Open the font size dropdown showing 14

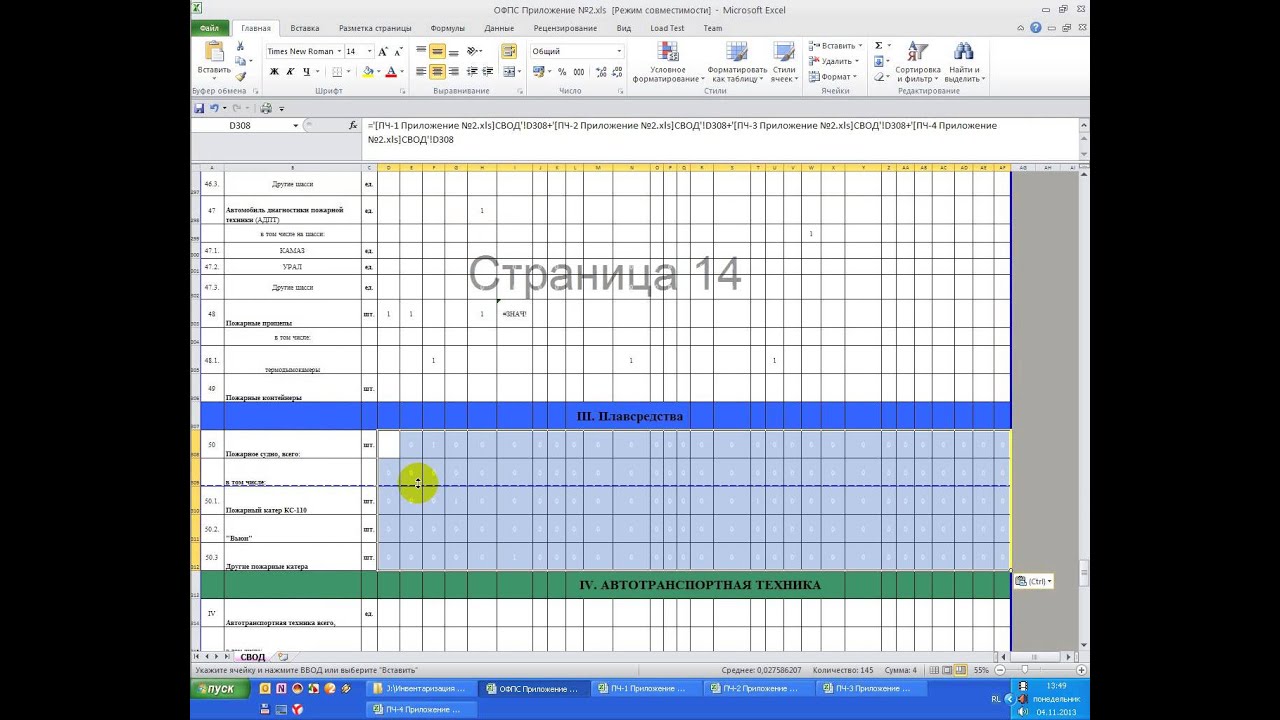click(x=369, y=51)
